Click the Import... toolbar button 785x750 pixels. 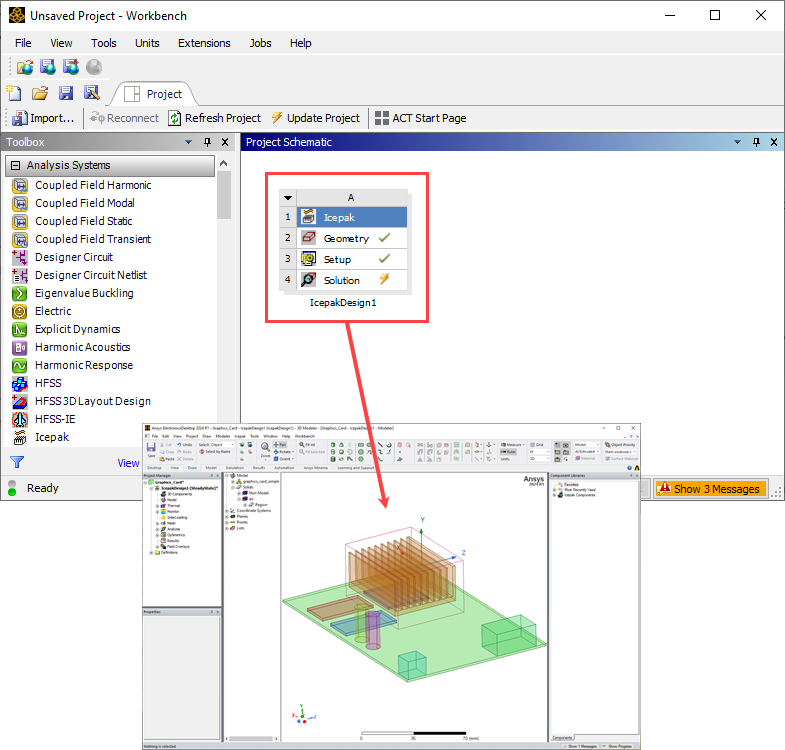[x=43, y=118]
